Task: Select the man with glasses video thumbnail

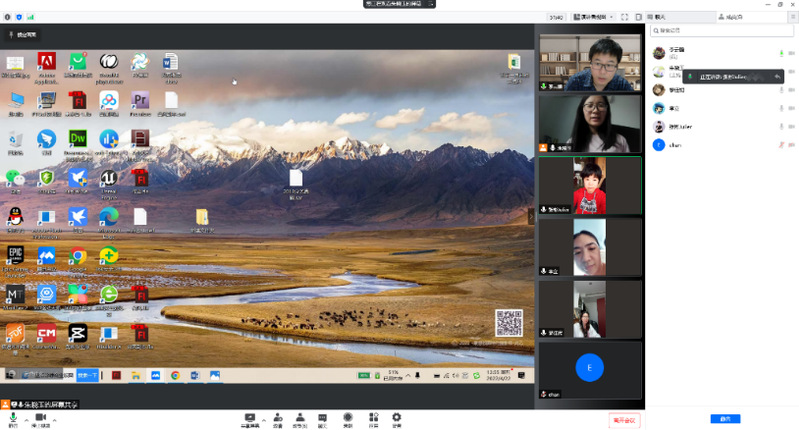Action: coord(590,62)
